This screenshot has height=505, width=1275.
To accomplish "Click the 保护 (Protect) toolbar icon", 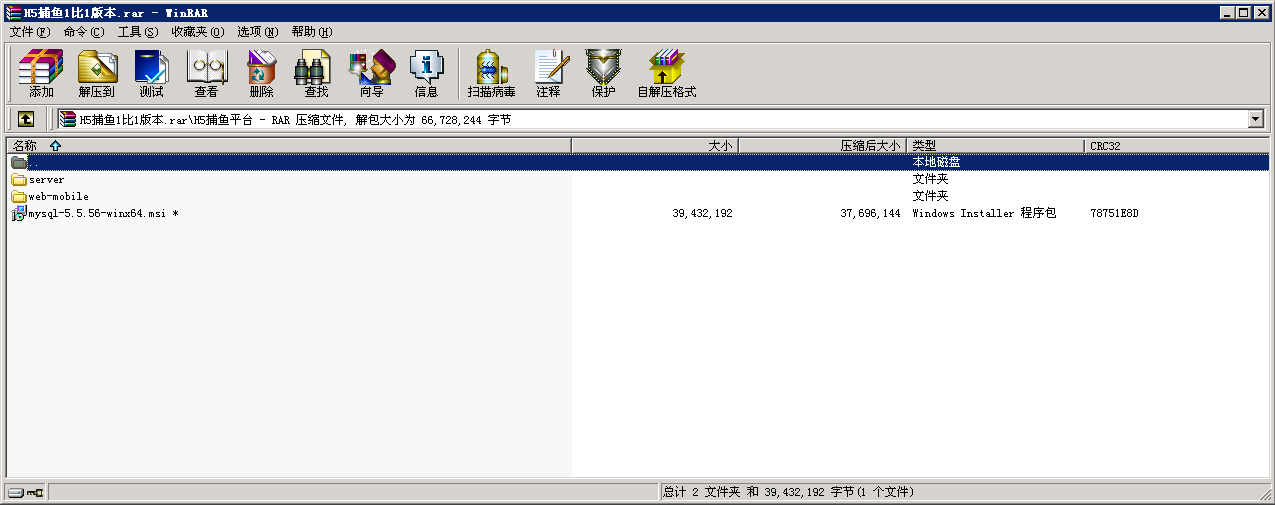I will pos(603,74).
